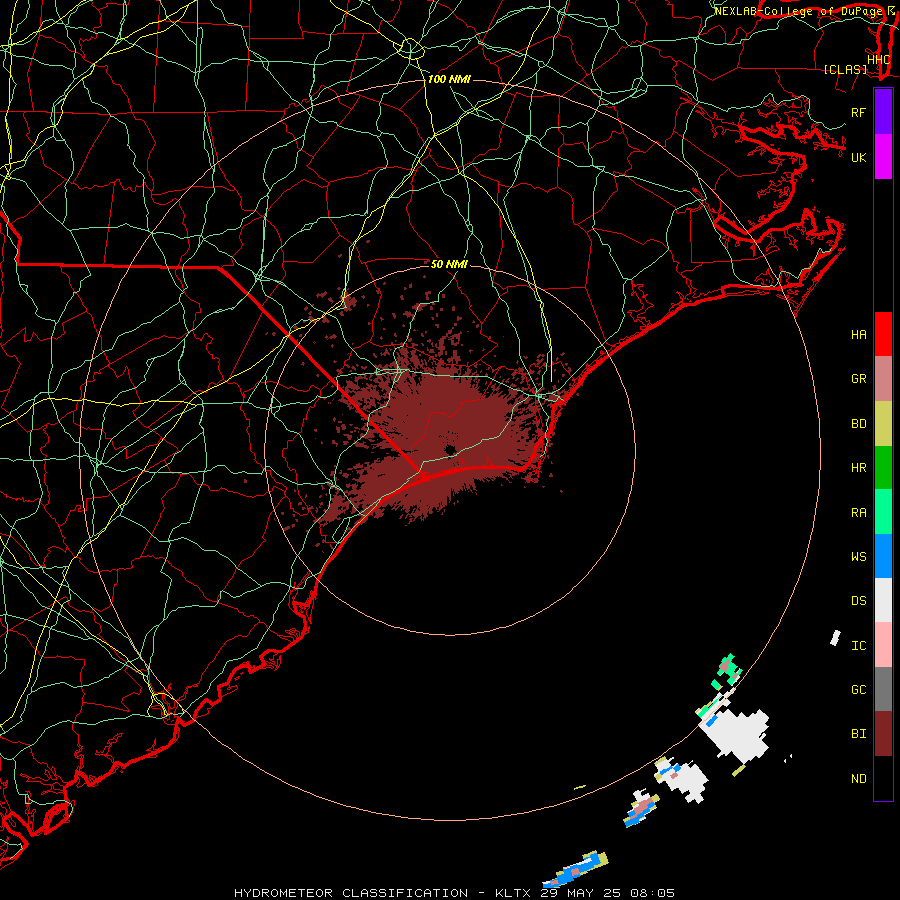Select the gray GC legend swatch
The image size is (900, 900).
[x=883, y=689]
